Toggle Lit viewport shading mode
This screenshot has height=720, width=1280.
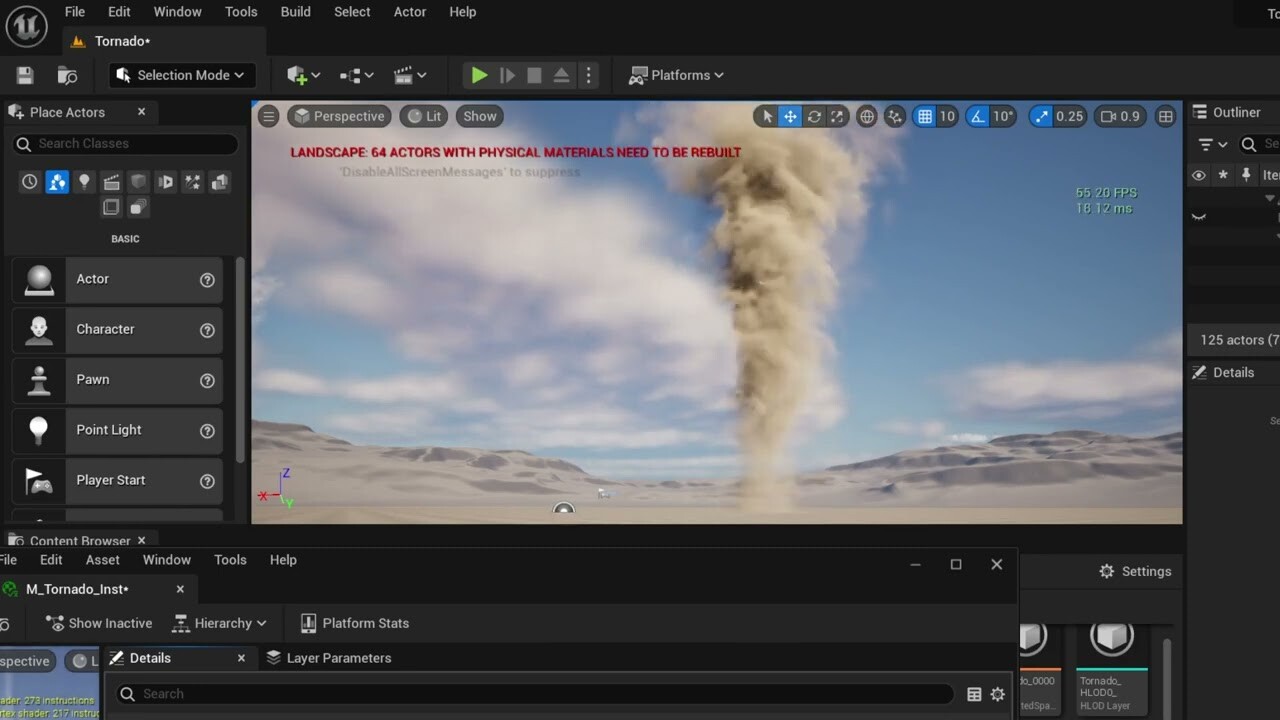point(423,116)
